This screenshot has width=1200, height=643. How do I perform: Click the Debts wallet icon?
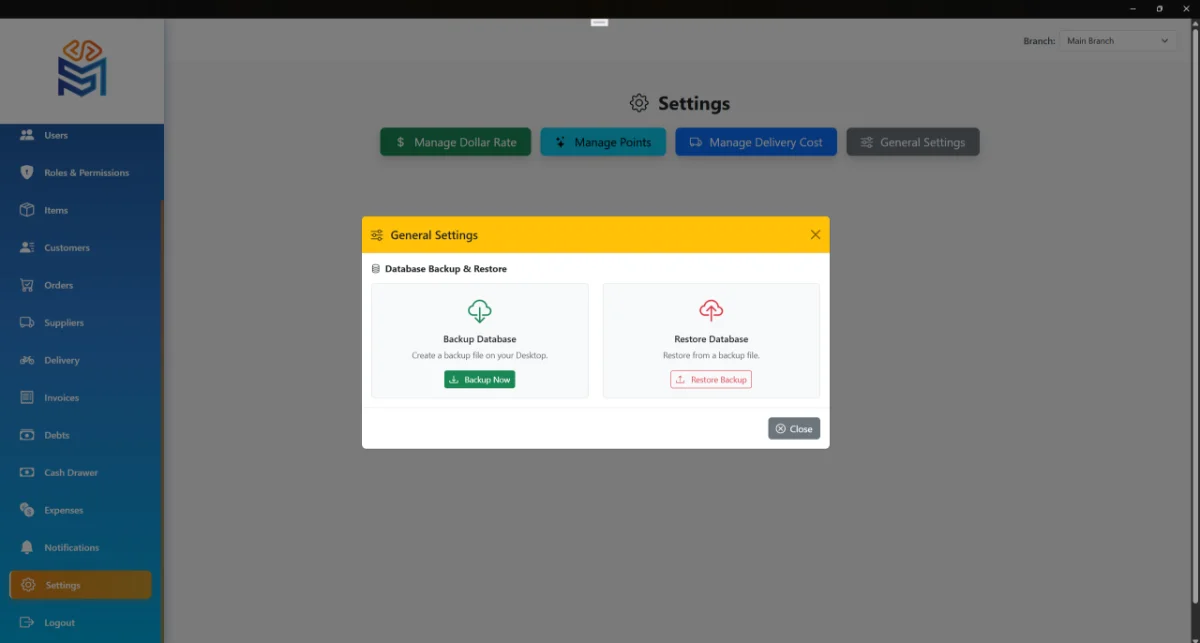tap(27, 435)
